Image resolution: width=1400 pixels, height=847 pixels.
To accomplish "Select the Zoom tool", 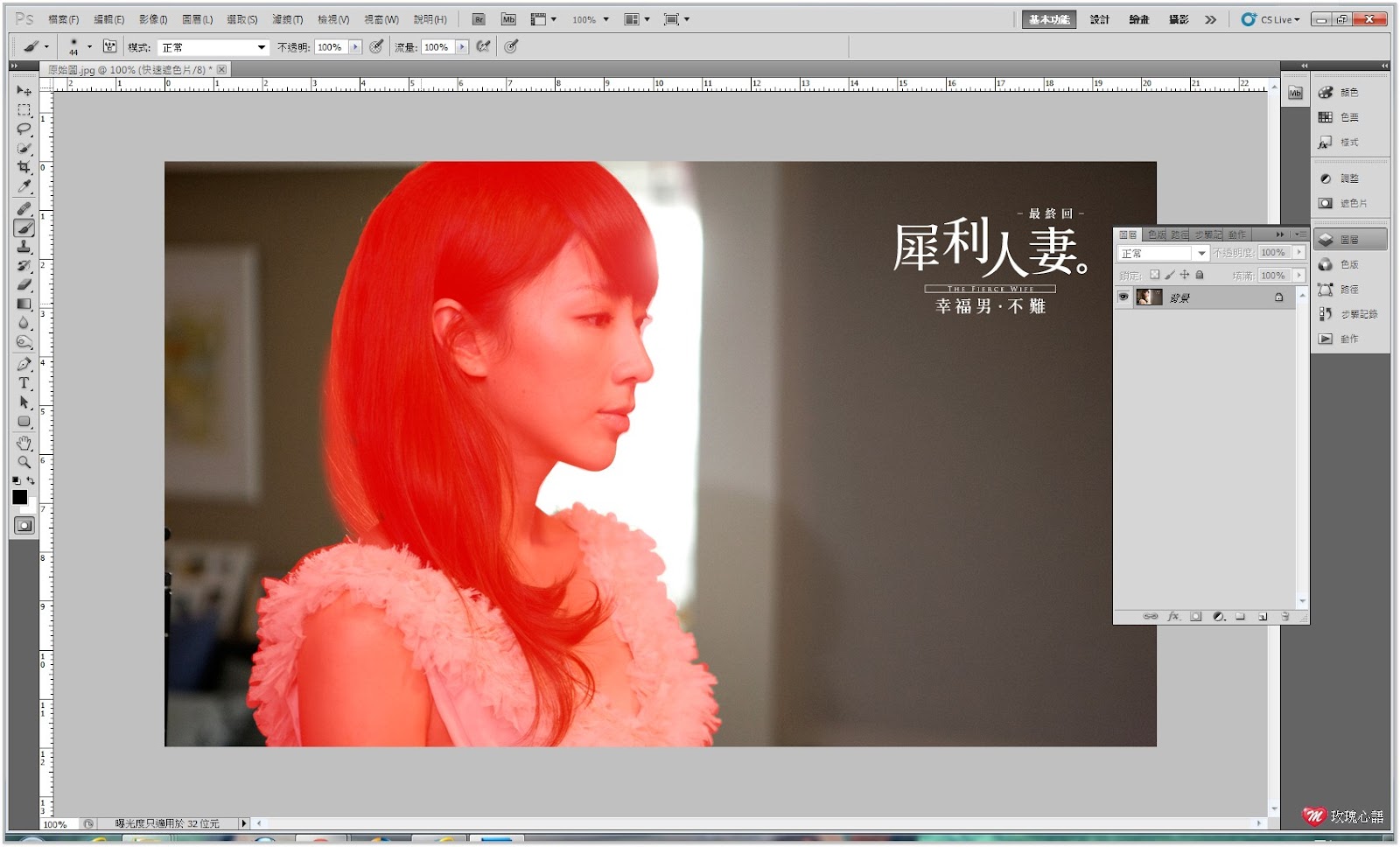I will [x=24, y=462].
